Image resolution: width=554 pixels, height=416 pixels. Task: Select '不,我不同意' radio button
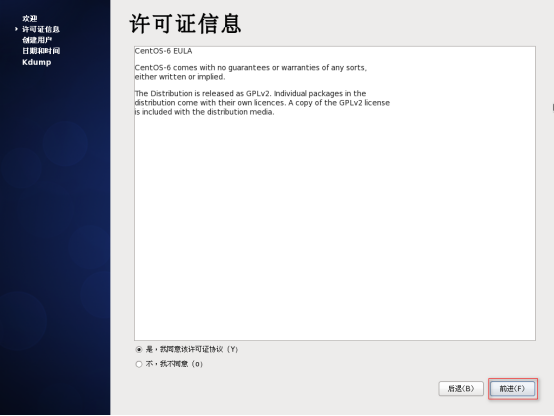139,364
